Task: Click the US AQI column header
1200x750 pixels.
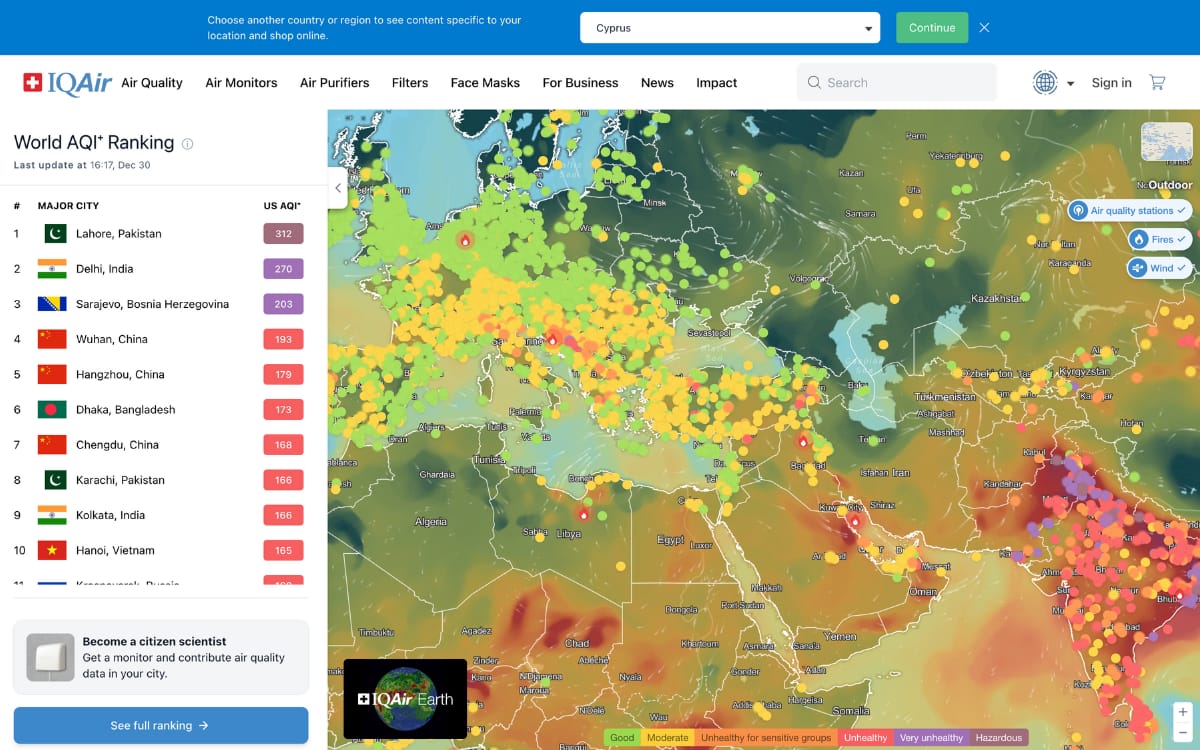Action: (x=282, y=206)
